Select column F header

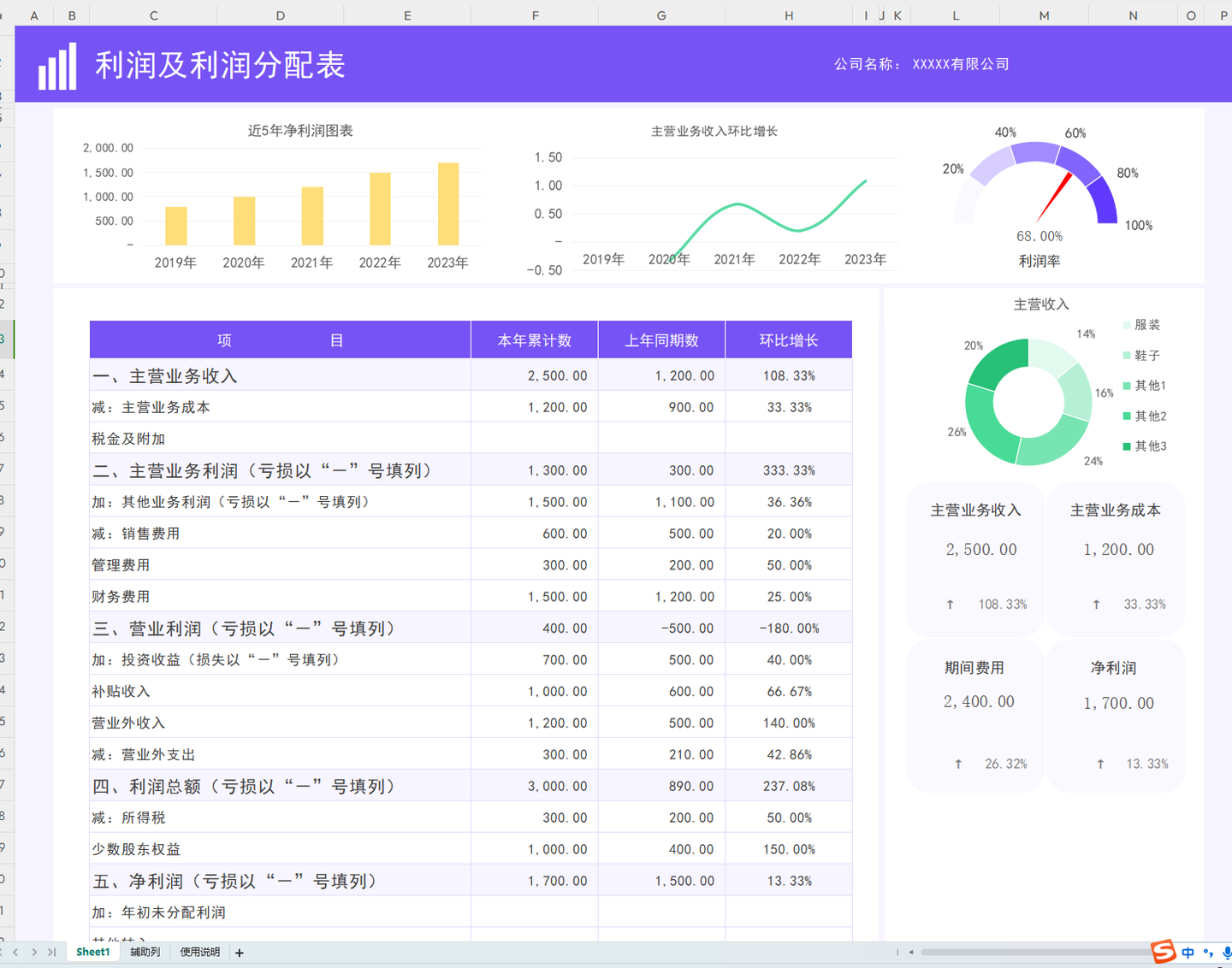[x=535, y=15]
